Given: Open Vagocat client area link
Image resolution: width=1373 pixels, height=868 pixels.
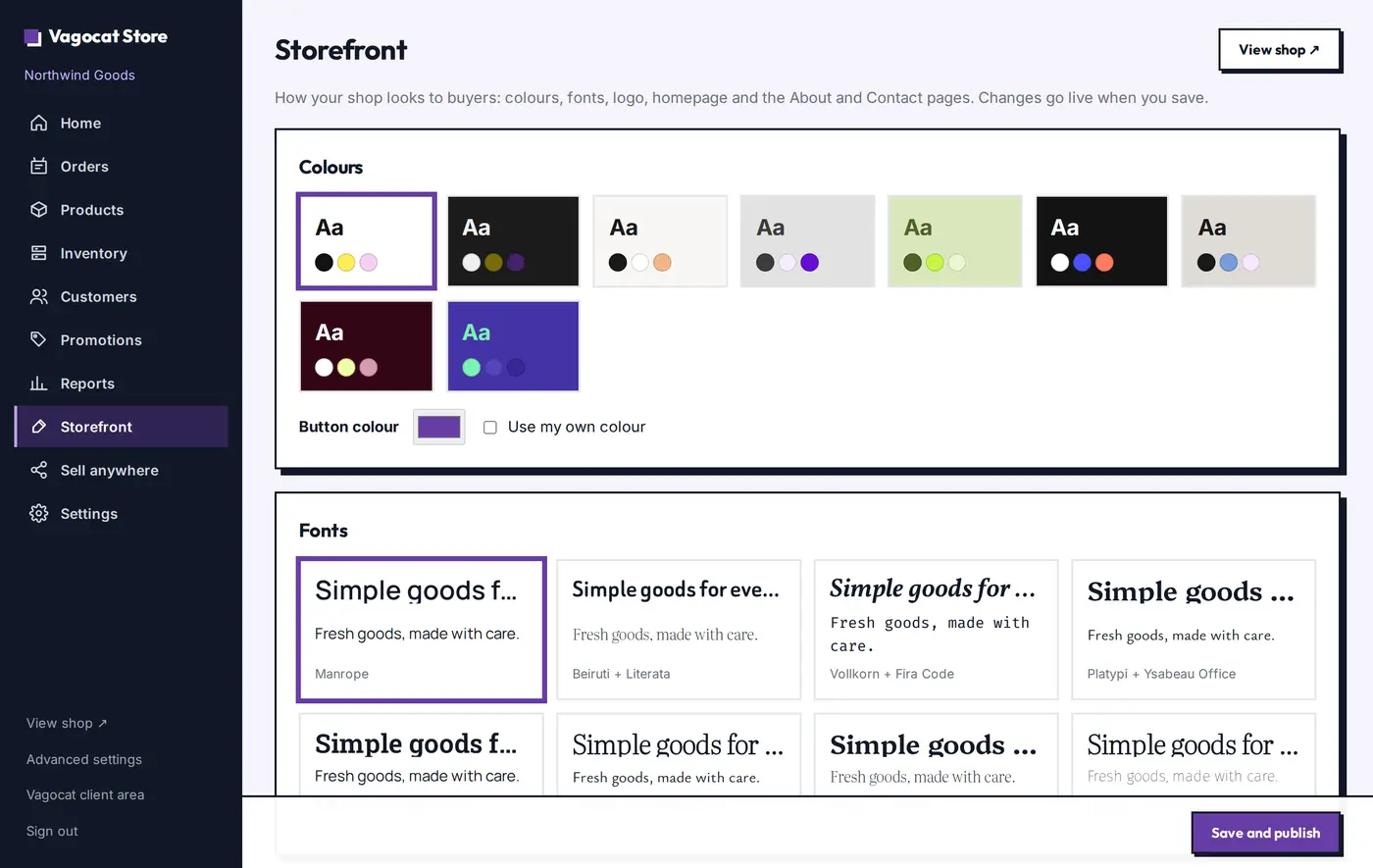Looking at the screenshot, I should click(85, 794).
